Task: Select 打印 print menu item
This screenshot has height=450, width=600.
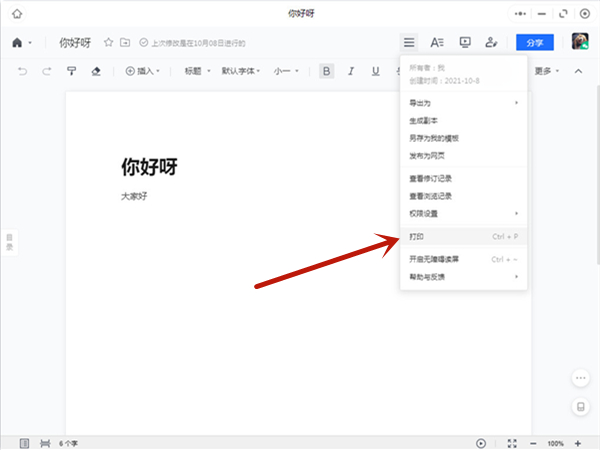Action: coord(463,236)
